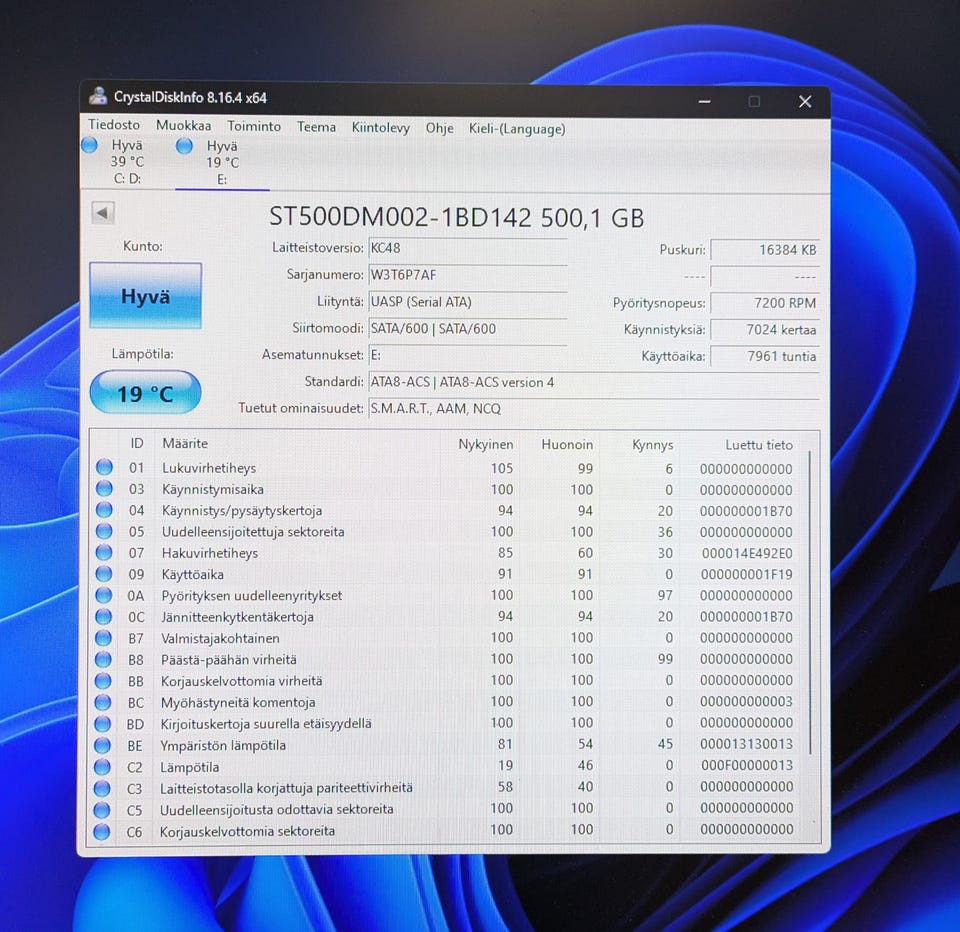The width and height of the screenshot is (960, 932).
Task: Open the Kiintolevy menu
Action: point(380,127)
